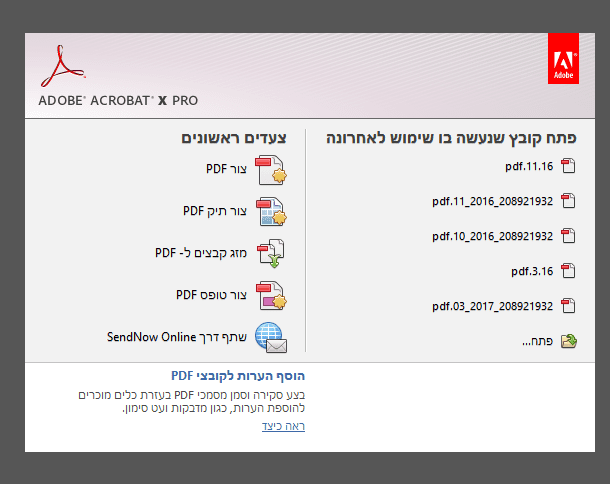Click the Adobe logo in the corner
This screenshot has height=484, width=610.
[x=563, y=59]
